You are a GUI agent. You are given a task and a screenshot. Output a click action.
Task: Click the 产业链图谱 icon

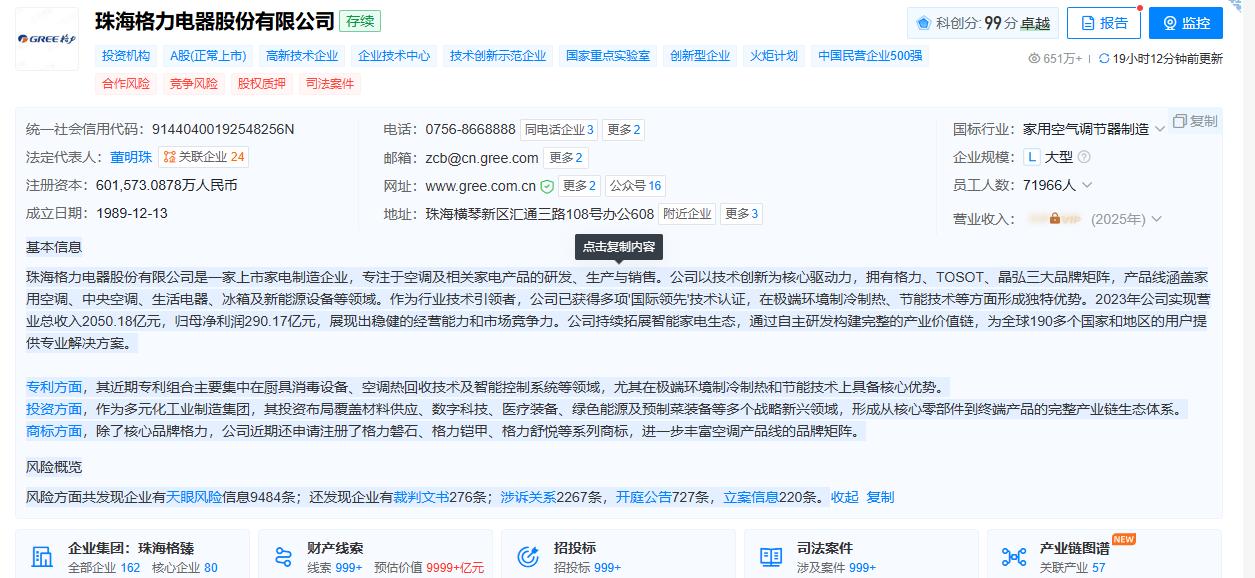click(x=1014, y=557)
